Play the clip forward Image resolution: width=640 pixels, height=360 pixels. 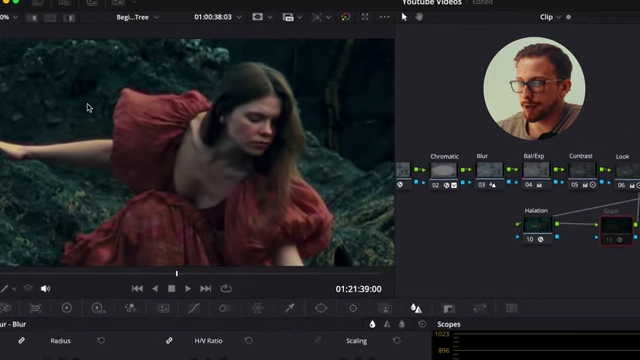(x=188, y=289)
